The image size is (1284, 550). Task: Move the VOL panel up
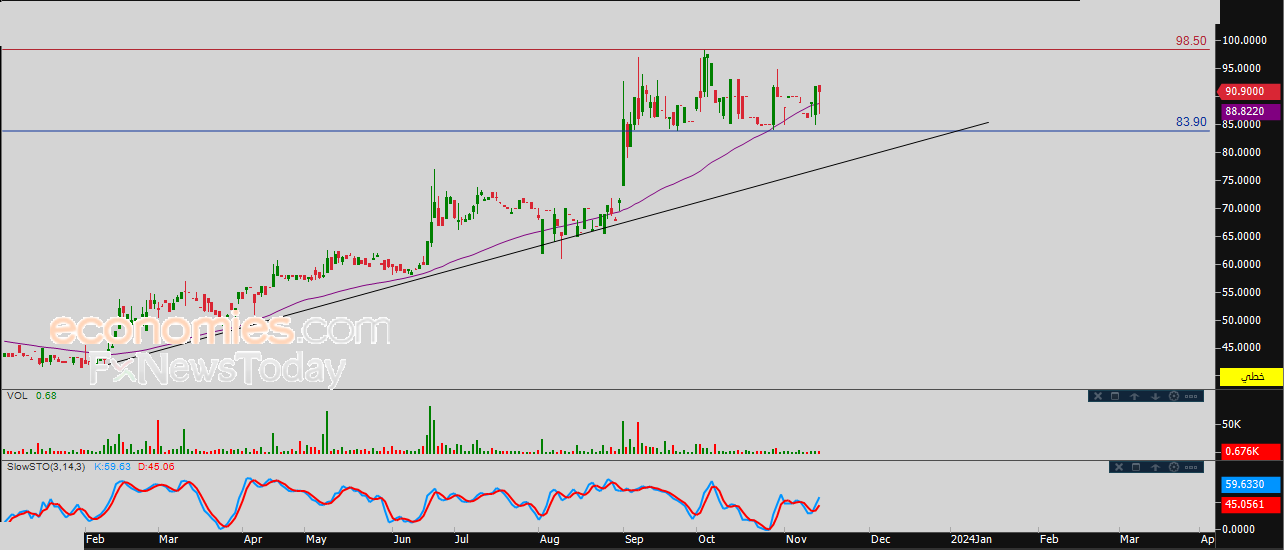[1134, 396]
